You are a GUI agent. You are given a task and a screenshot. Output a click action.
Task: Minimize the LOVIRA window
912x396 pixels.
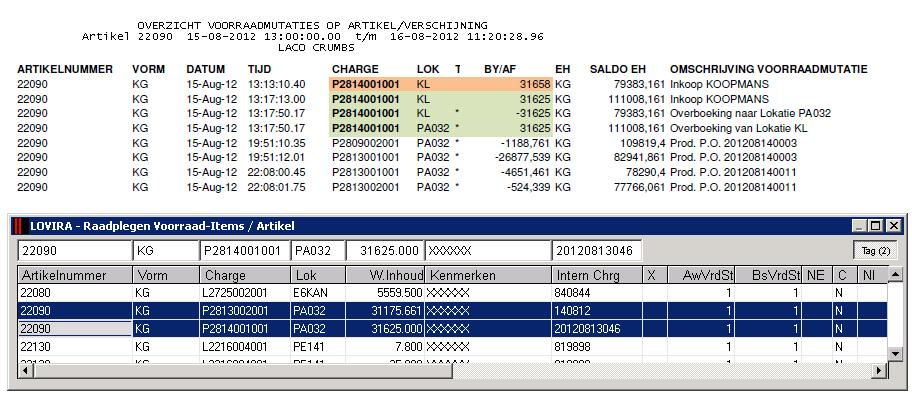coord(860,226)
